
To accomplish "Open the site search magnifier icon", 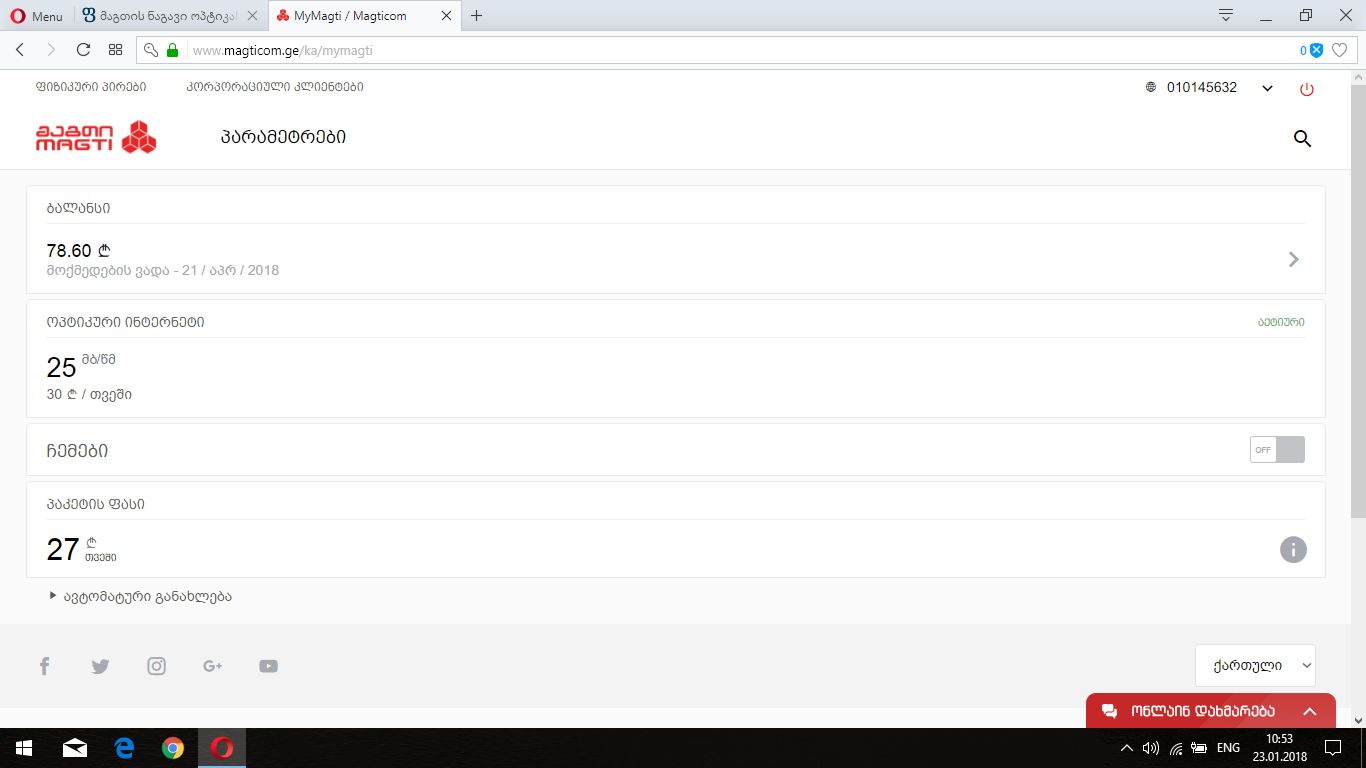I will [x=1302, y=139].
